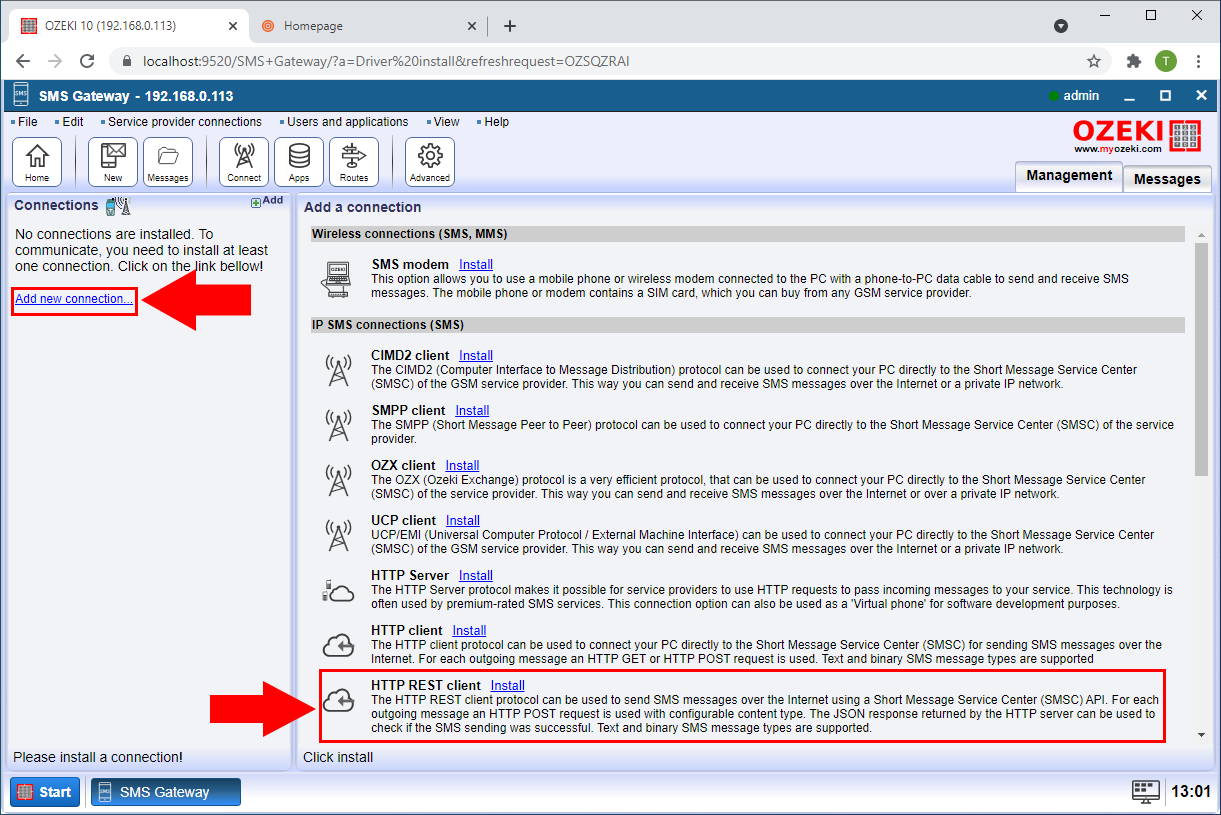Open the browser extensions puzzle icon
Image resolution: width=1221 pixels, height=815 pixels.
pos(1133,61)
